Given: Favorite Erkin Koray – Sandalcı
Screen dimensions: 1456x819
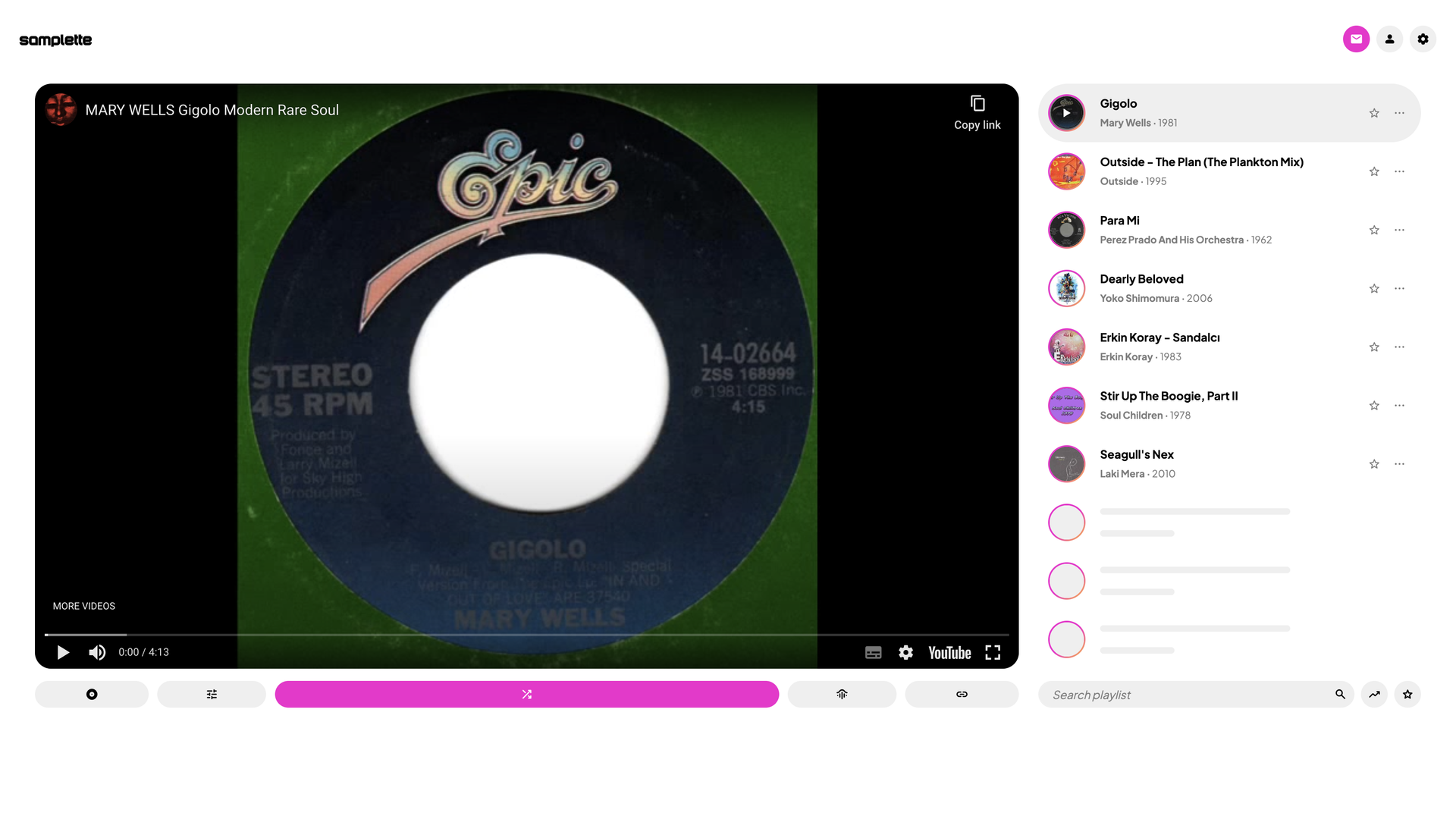Looking at the screenshot, I should pyautogui.click(x=1374, y=347).
